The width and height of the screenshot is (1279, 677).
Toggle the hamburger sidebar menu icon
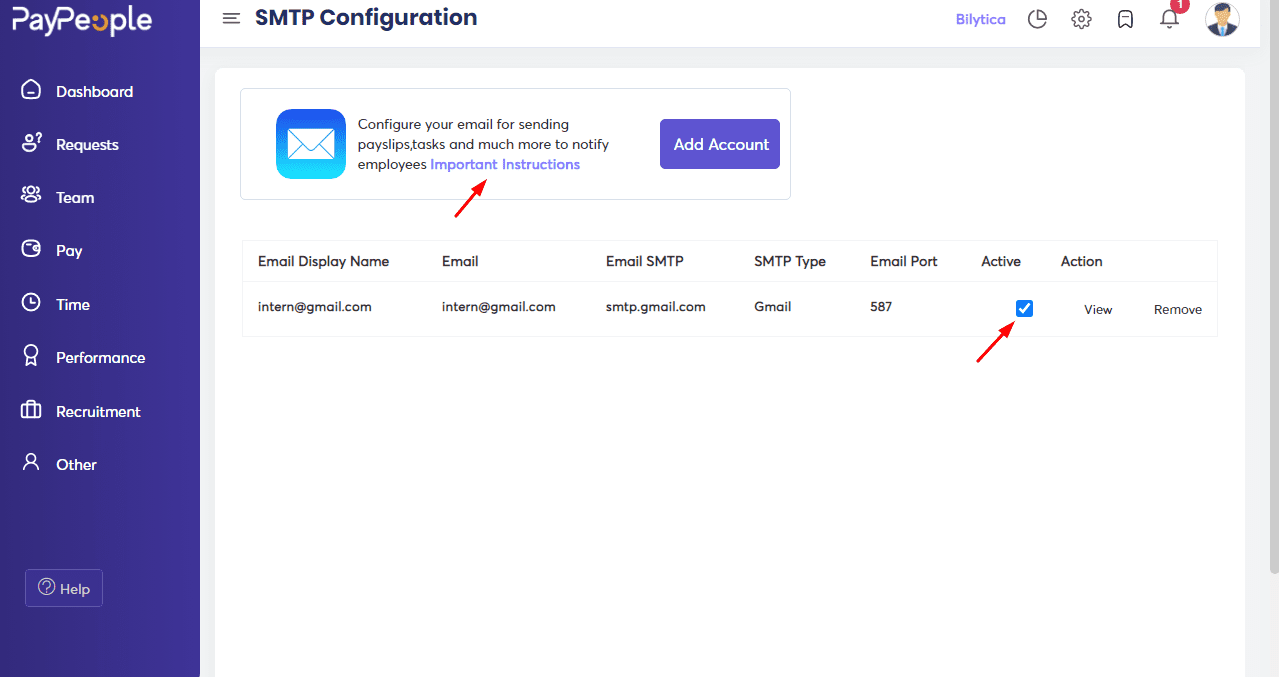point(231,19)
